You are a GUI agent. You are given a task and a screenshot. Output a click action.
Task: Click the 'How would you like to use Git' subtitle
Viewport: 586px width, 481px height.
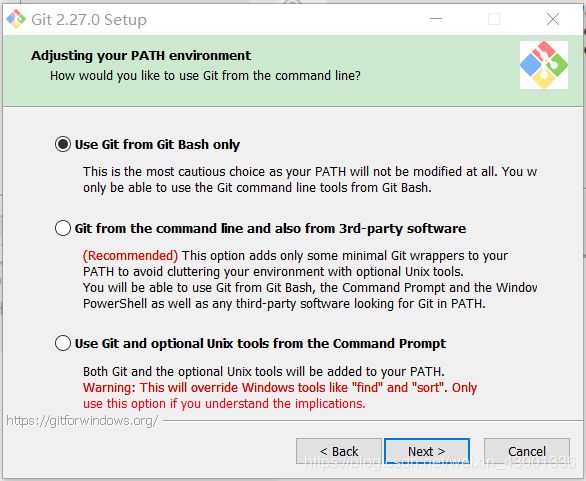[x=205, y=76]
